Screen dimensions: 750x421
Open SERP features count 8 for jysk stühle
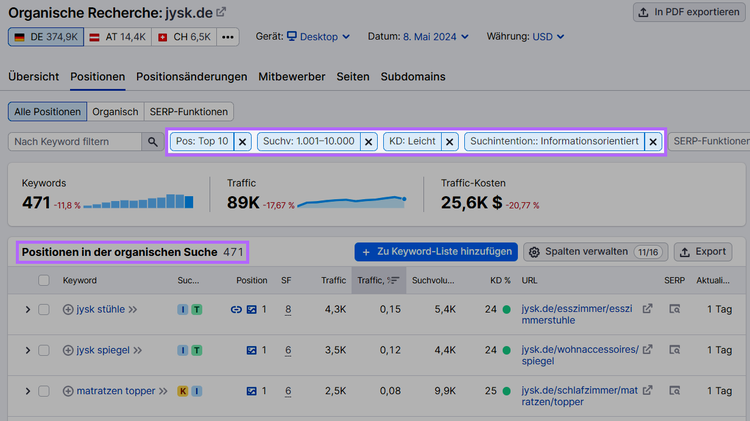coord(288,310)
